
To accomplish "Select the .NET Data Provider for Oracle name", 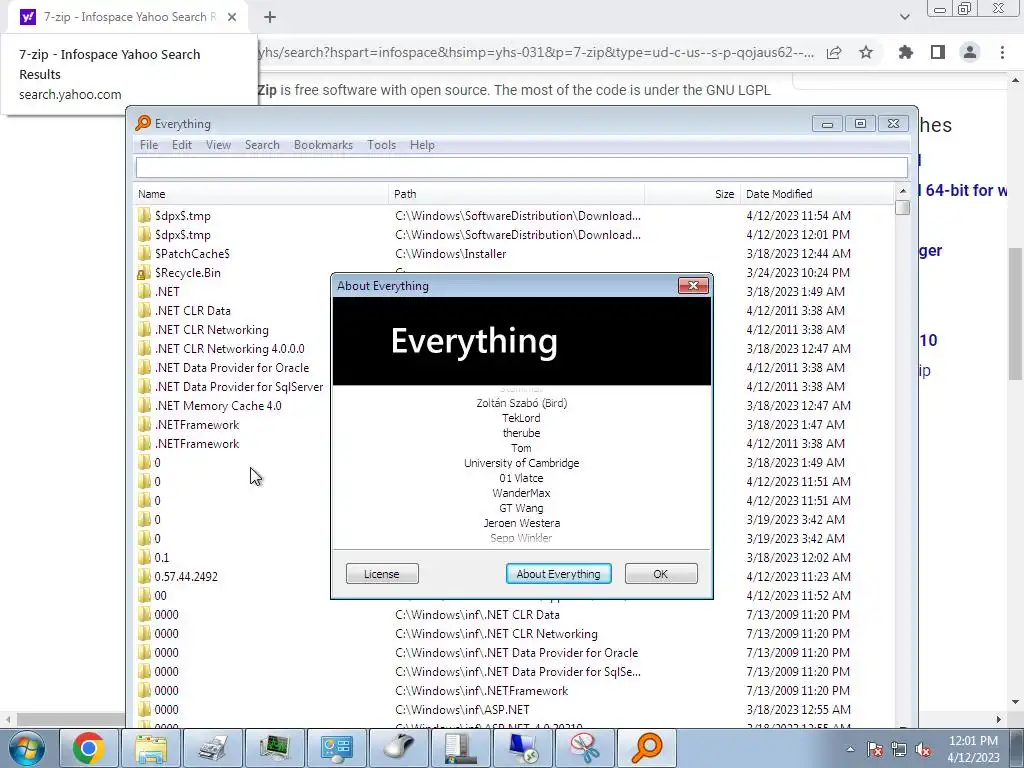I will click(x=232, y=368).
